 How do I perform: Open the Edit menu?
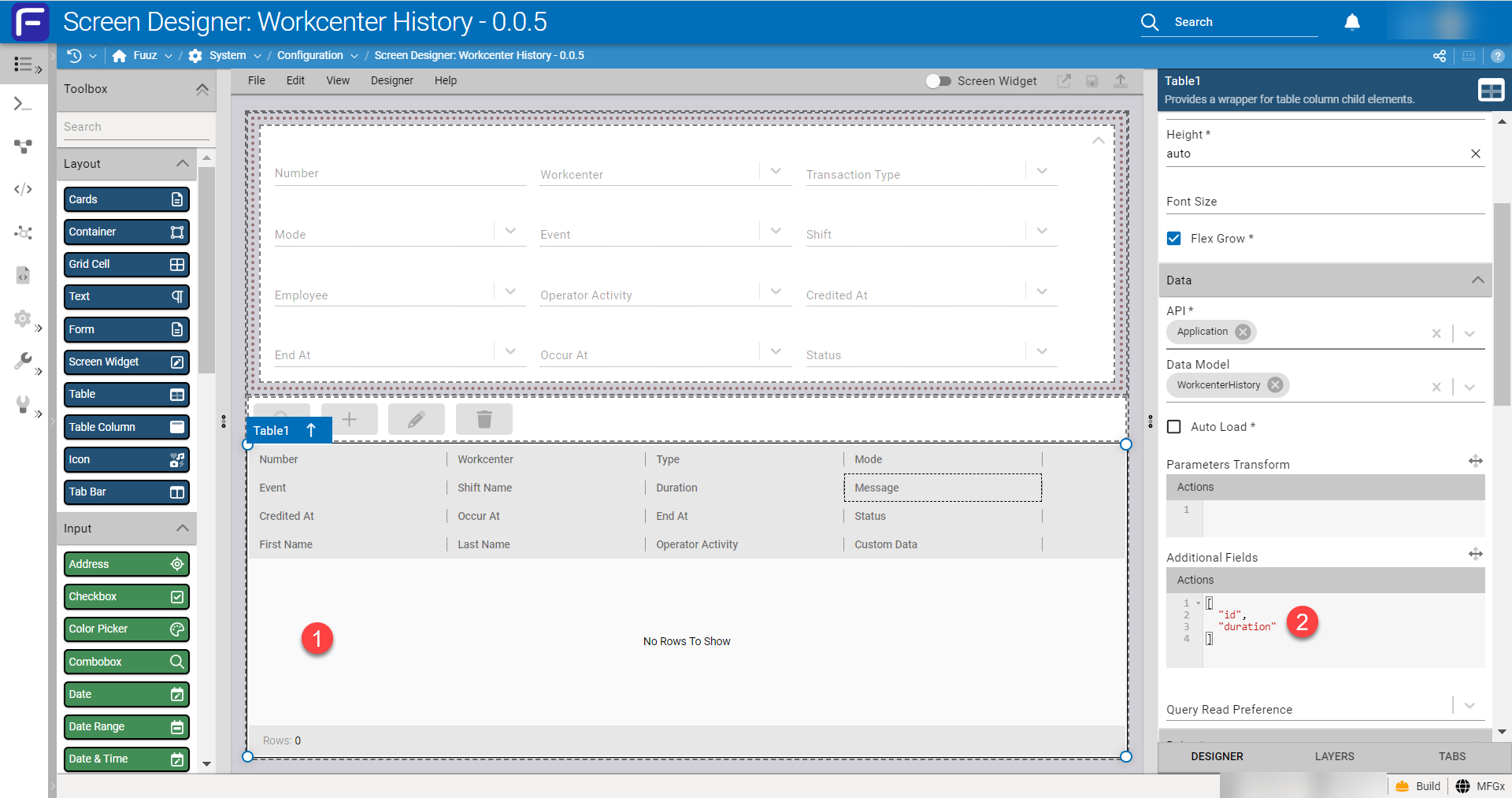click(295, 80)
